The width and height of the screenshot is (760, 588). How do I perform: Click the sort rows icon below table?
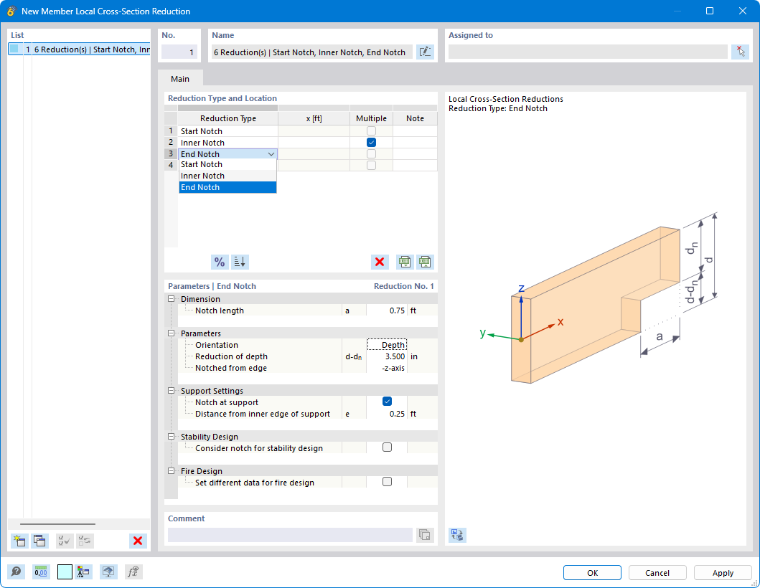(x=240, y=262)
